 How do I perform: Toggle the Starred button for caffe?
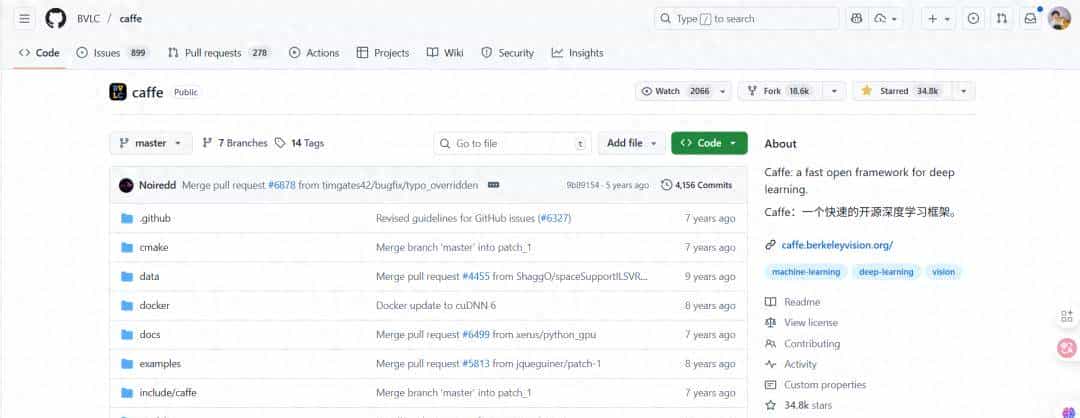900,91
